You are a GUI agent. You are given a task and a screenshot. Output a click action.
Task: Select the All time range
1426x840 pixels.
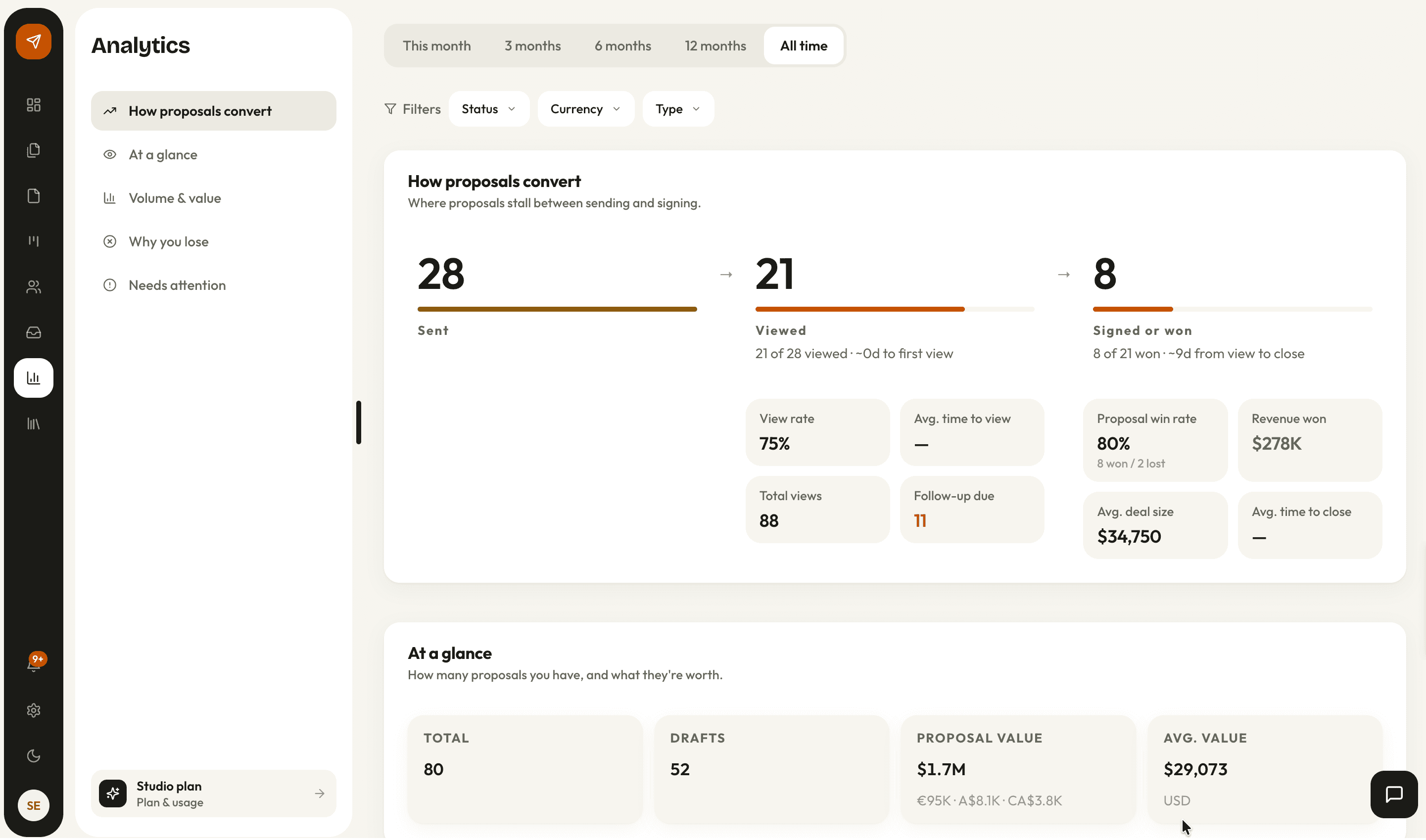click(803, 46)
